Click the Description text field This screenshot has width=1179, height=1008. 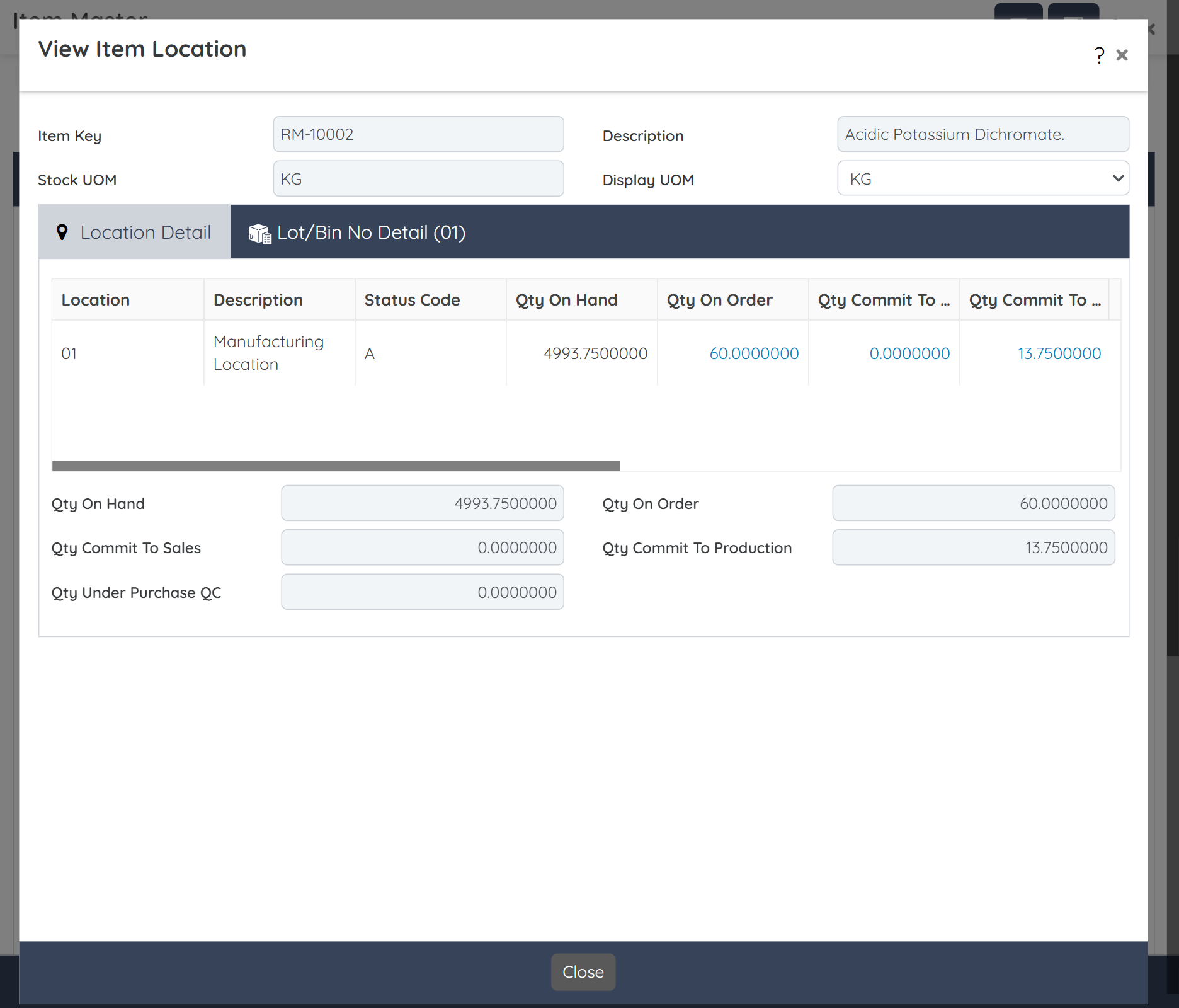(982, 134)
